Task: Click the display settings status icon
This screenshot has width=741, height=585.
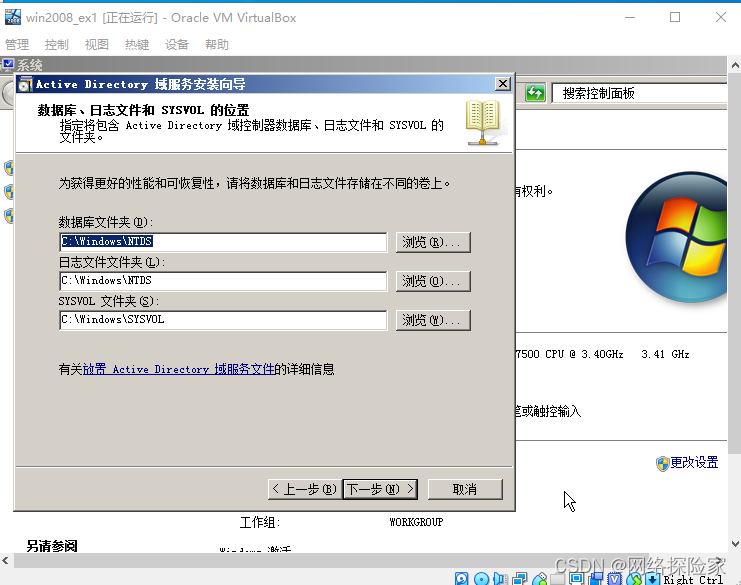Action: 577,578
